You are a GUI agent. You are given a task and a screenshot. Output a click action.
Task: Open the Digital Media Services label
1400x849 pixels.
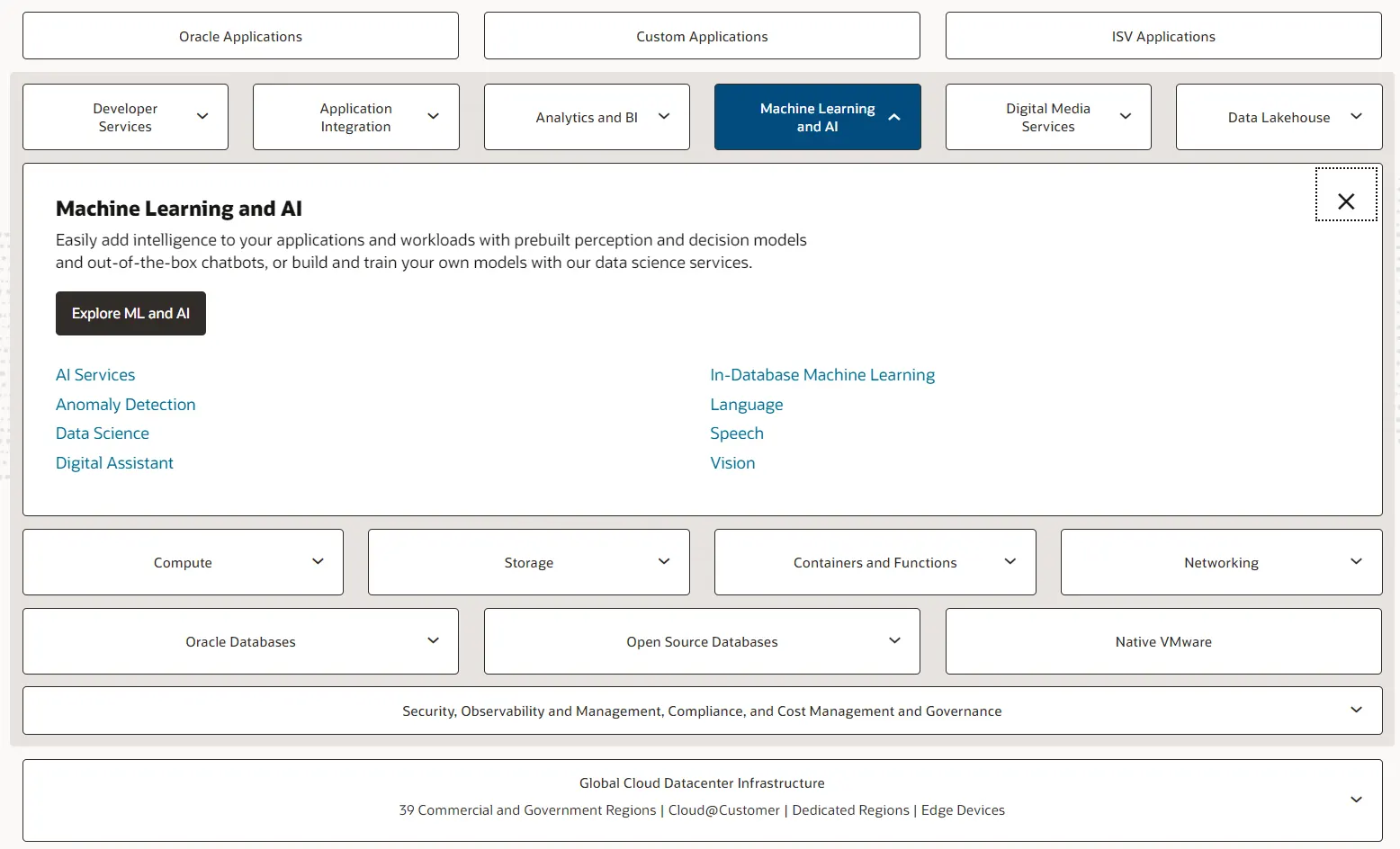(1048, 117)
